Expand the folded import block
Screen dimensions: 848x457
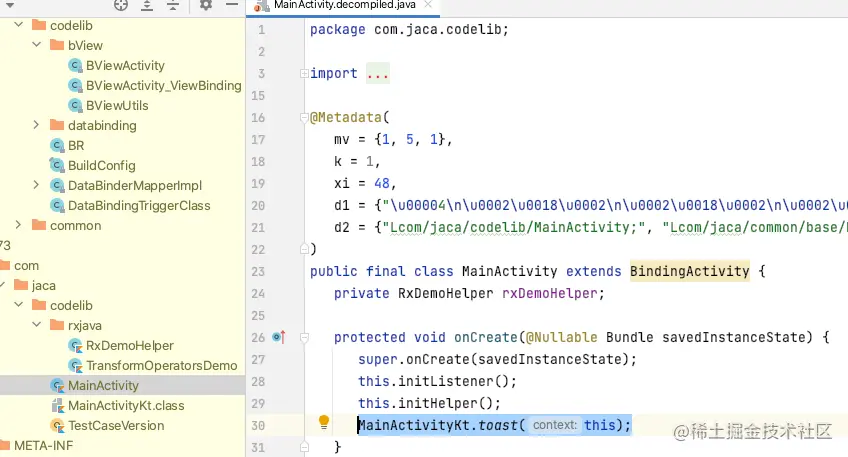coord(304,74)
